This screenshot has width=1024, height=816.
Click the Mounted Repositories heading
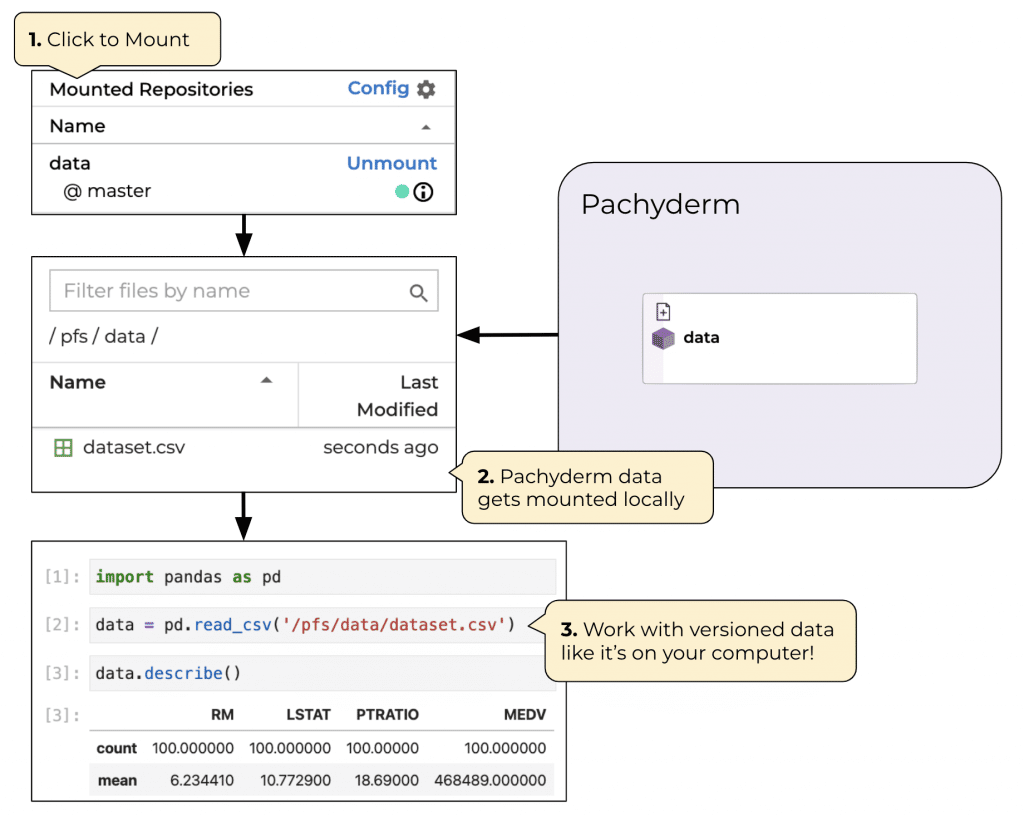(152, 89)
